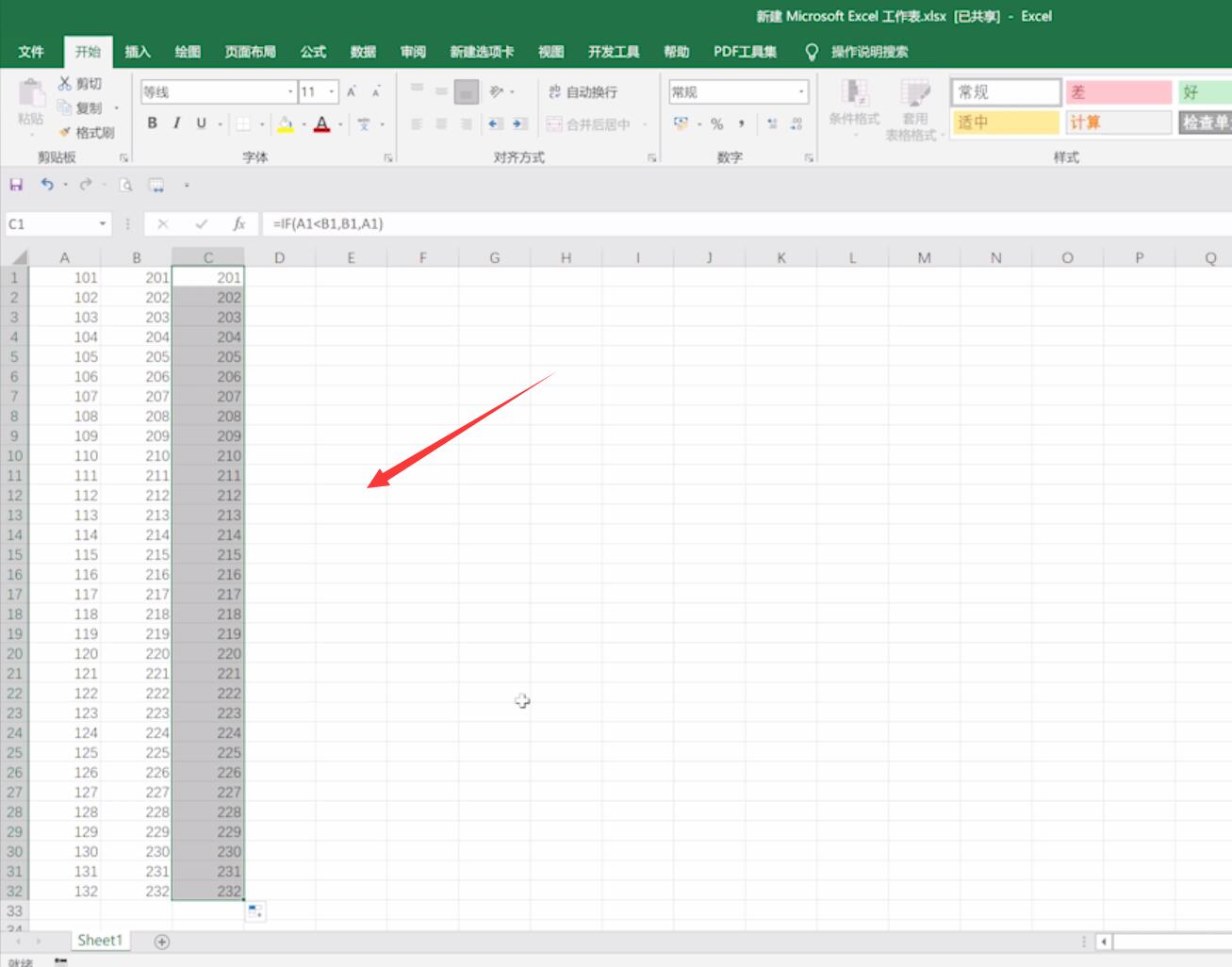
Task: Select the 差 cell style
Action: tap(1118, 91)
